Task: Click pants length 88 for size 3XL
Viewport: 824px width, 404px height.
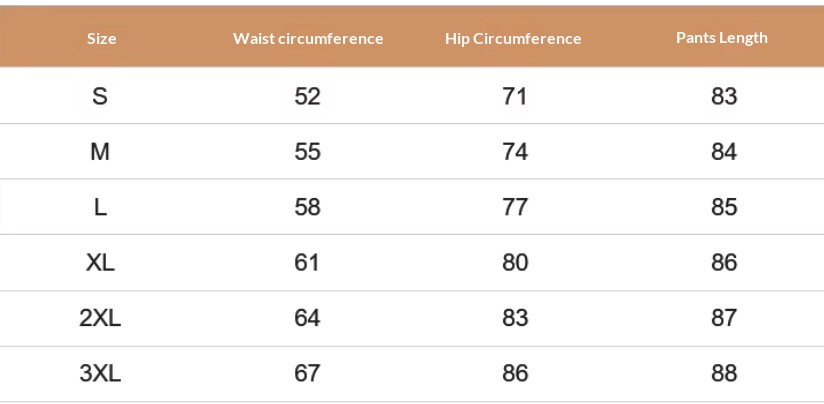Action: pos(723,374)
